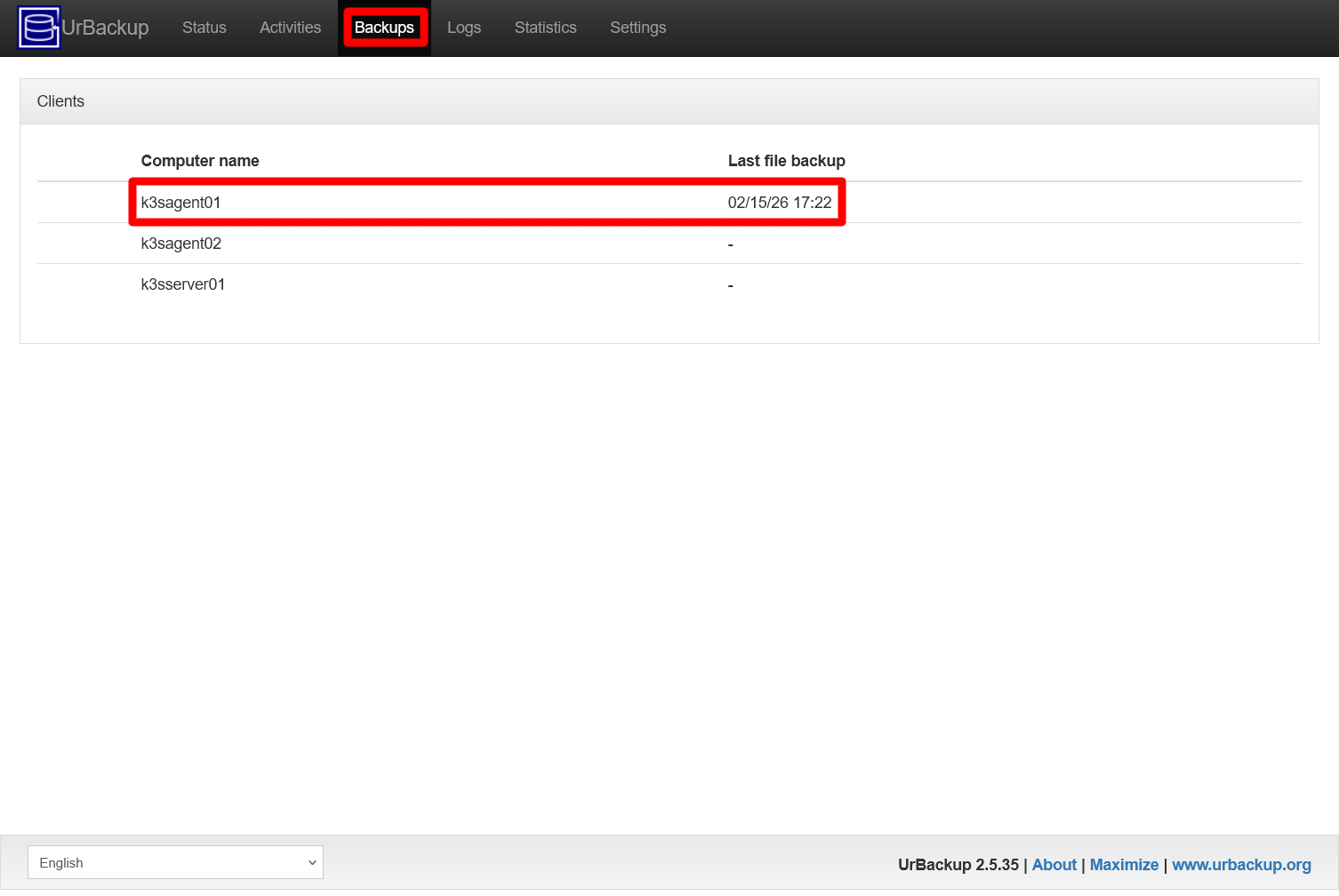
Task: Open the www.urbackup.org website link
Action: (1241, 864)
